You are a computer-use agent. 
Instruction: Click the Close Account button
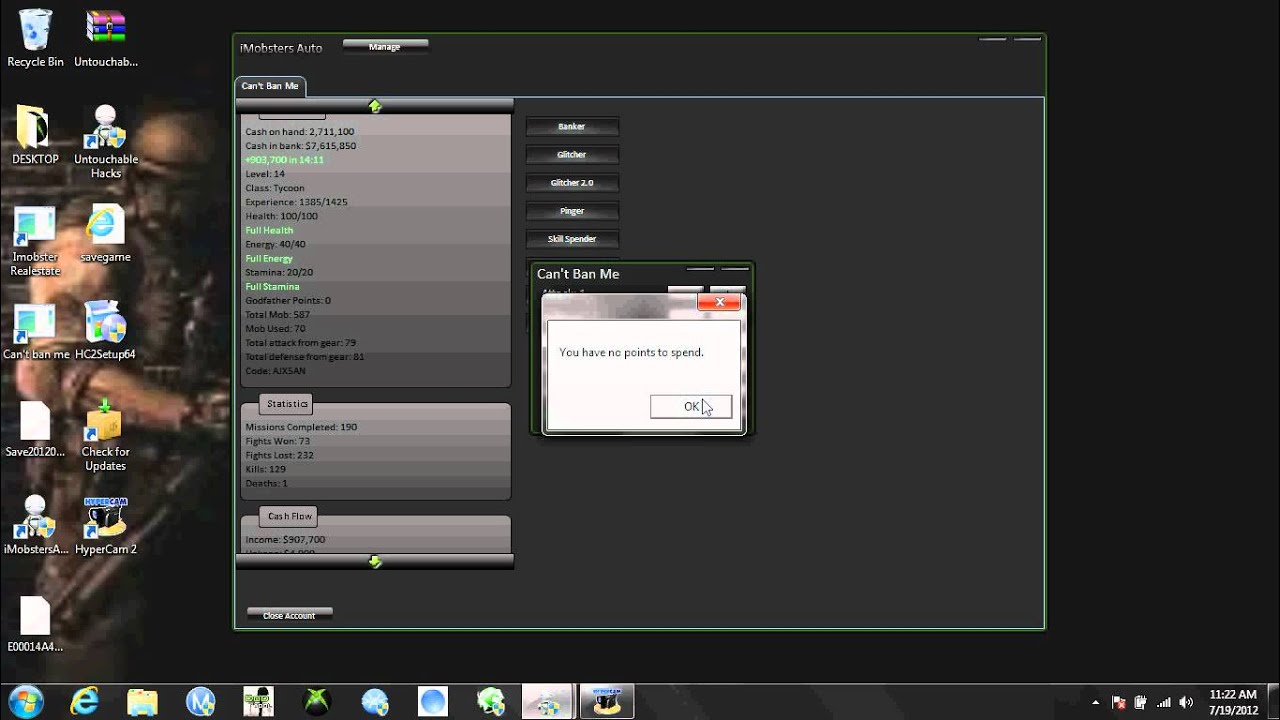pos(289,616)
